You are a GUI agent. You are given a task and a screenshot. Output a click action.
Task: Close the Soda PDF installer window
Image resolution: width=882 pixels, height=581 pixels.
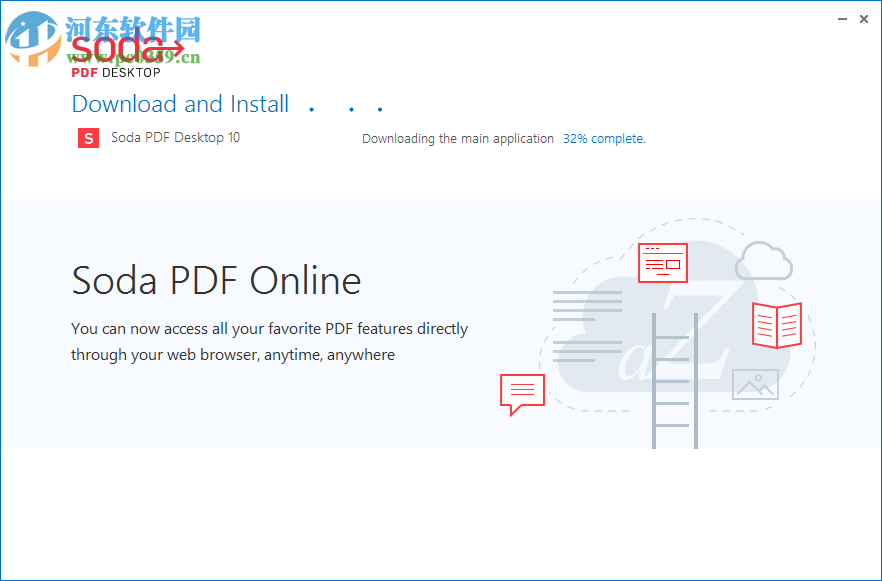click(863, 18)
